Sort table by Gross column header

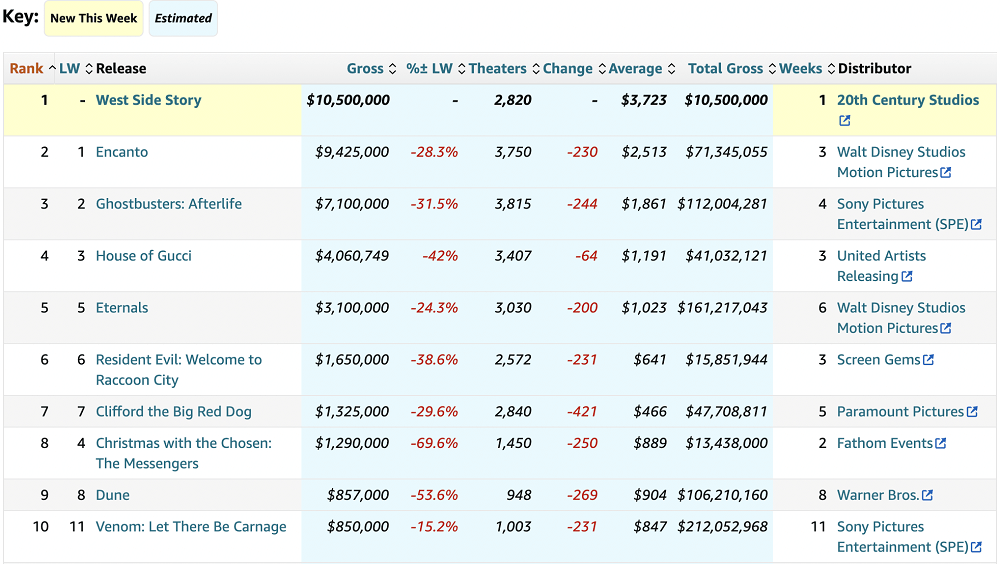[365, 69]
